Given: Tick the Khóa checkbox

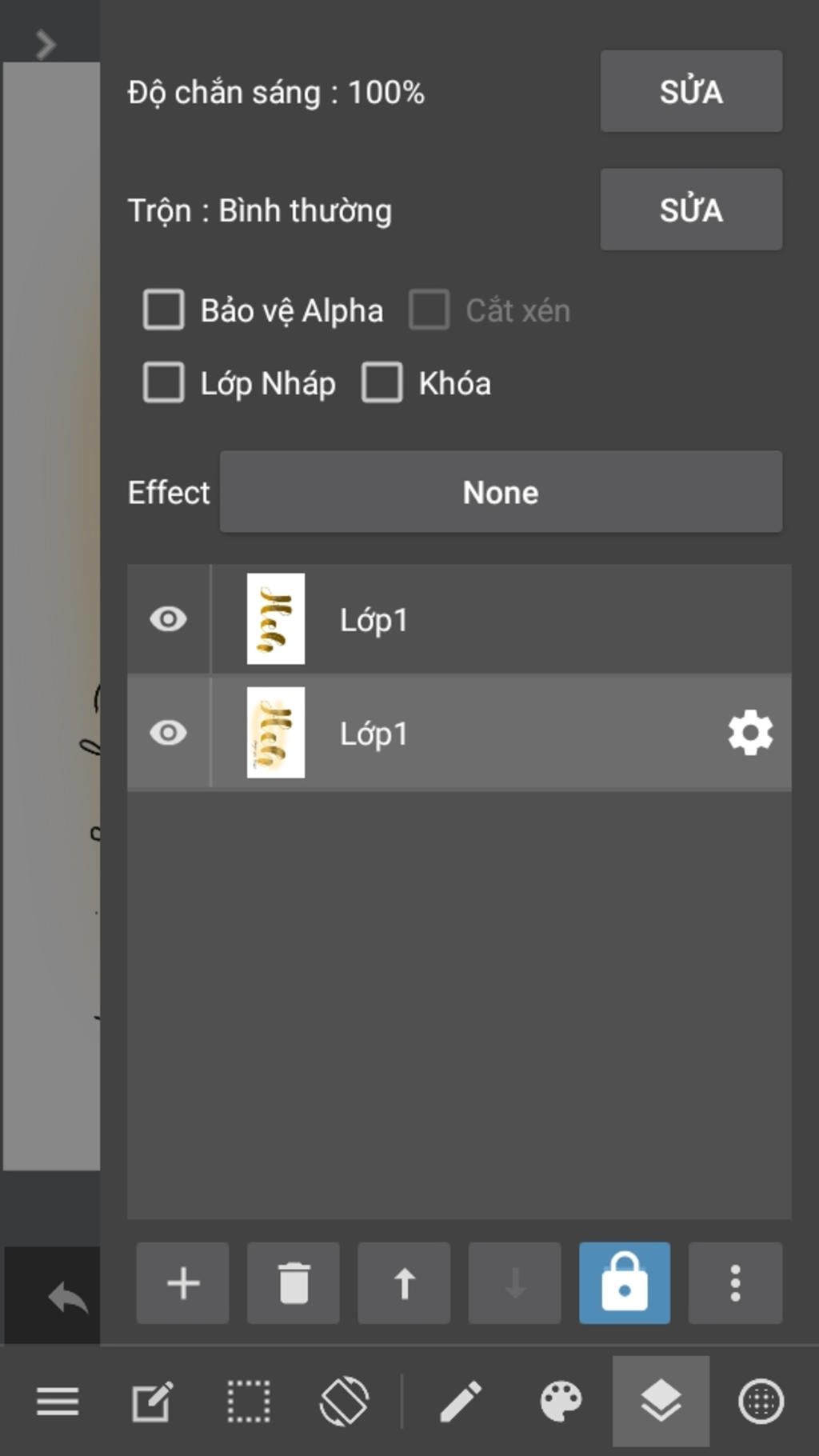Looking at the screenshot, I should (x=382, y=382).
